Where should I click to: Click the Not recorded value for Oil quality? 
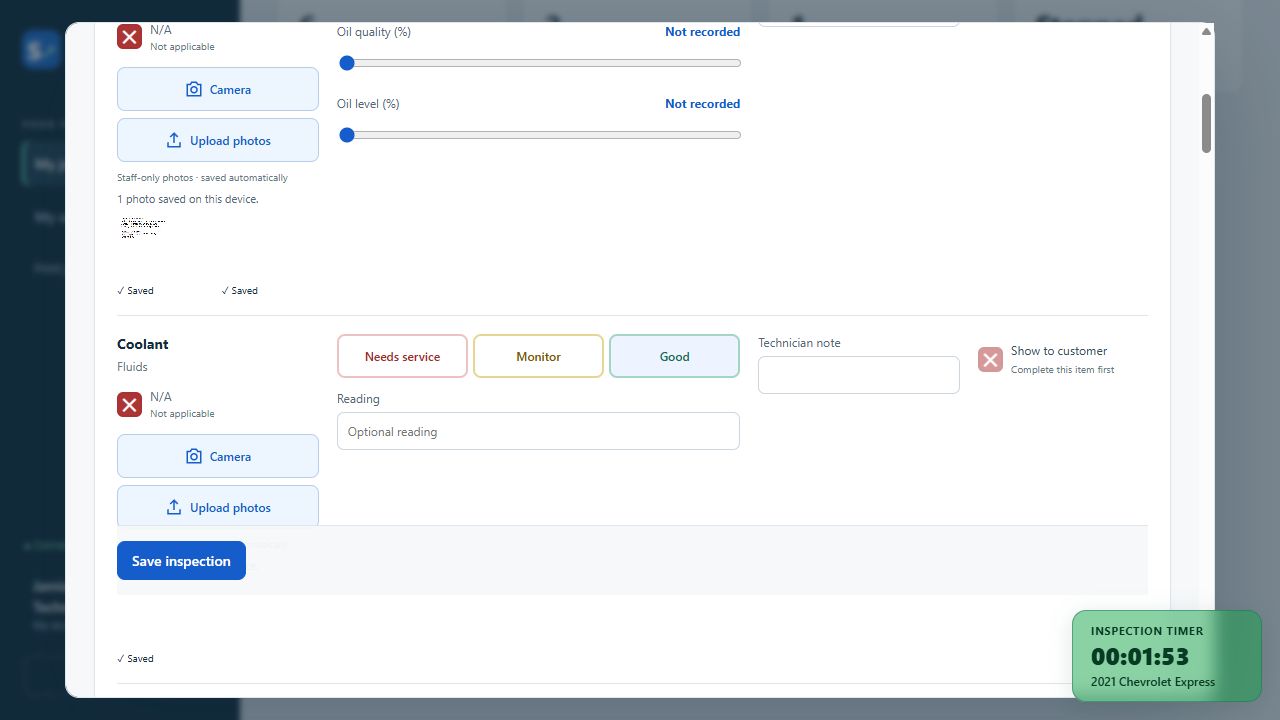coord(703,32)
